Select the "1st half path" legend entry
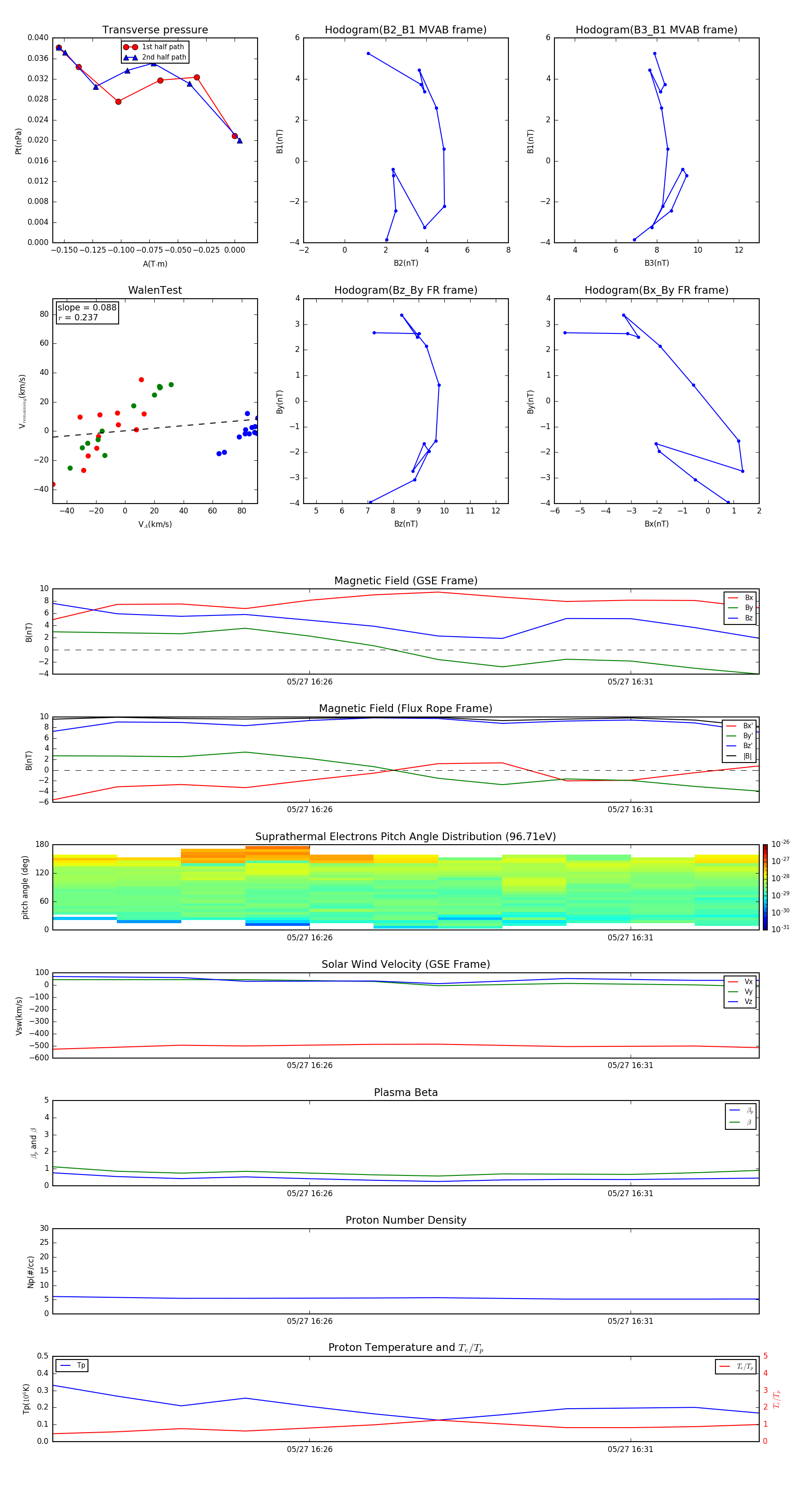812x1489 pixels. pos(154,47)
